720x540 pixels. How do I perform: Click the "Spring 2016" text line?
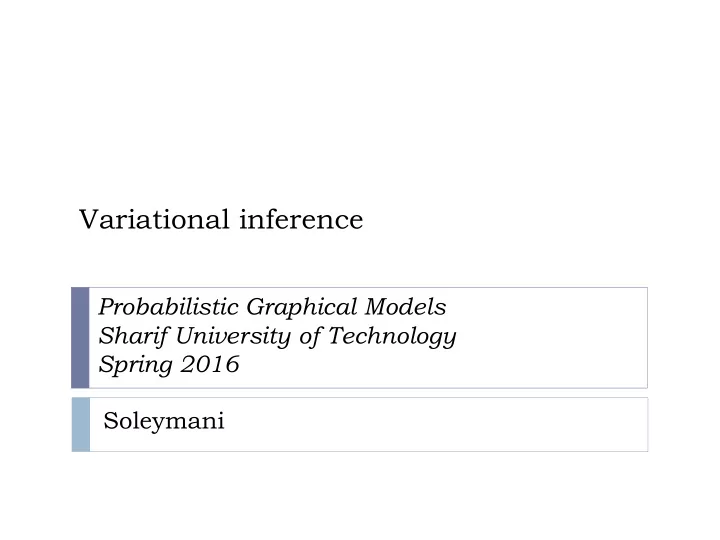169,365
